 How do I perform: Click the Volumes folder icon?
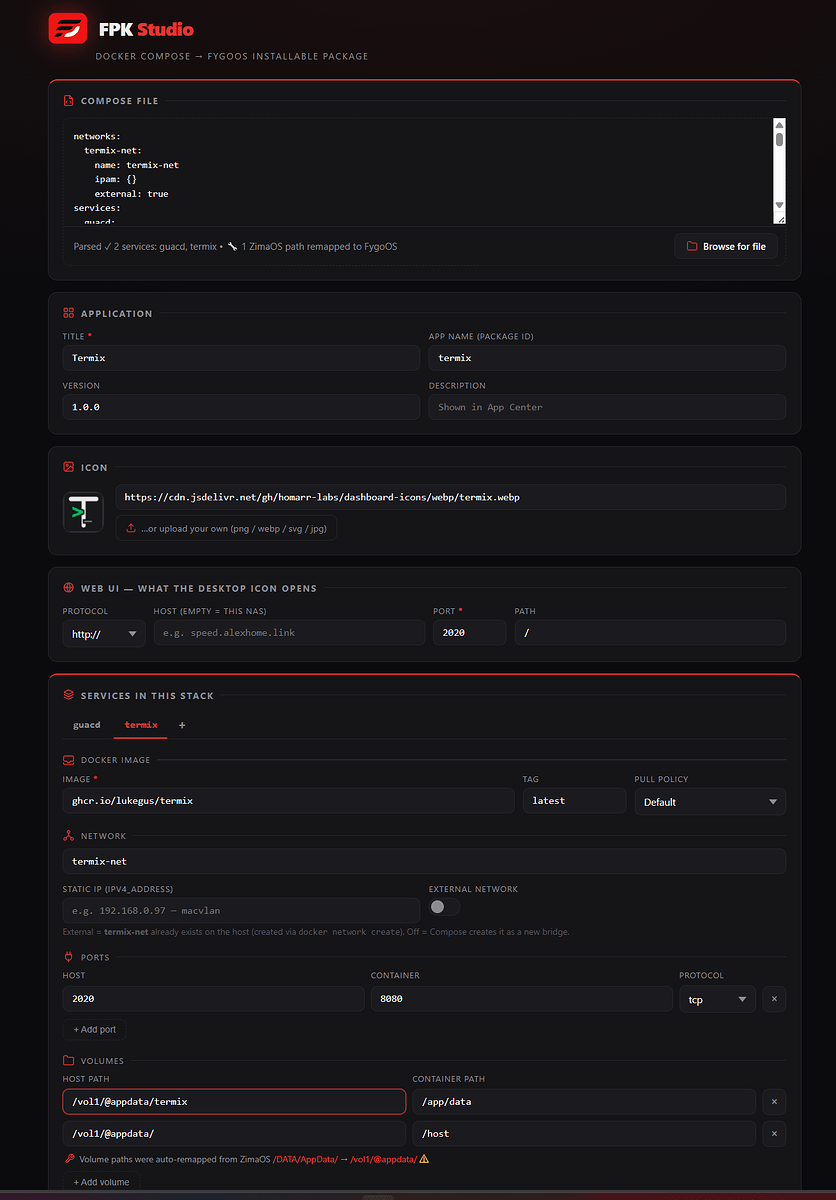point(68,1061)
